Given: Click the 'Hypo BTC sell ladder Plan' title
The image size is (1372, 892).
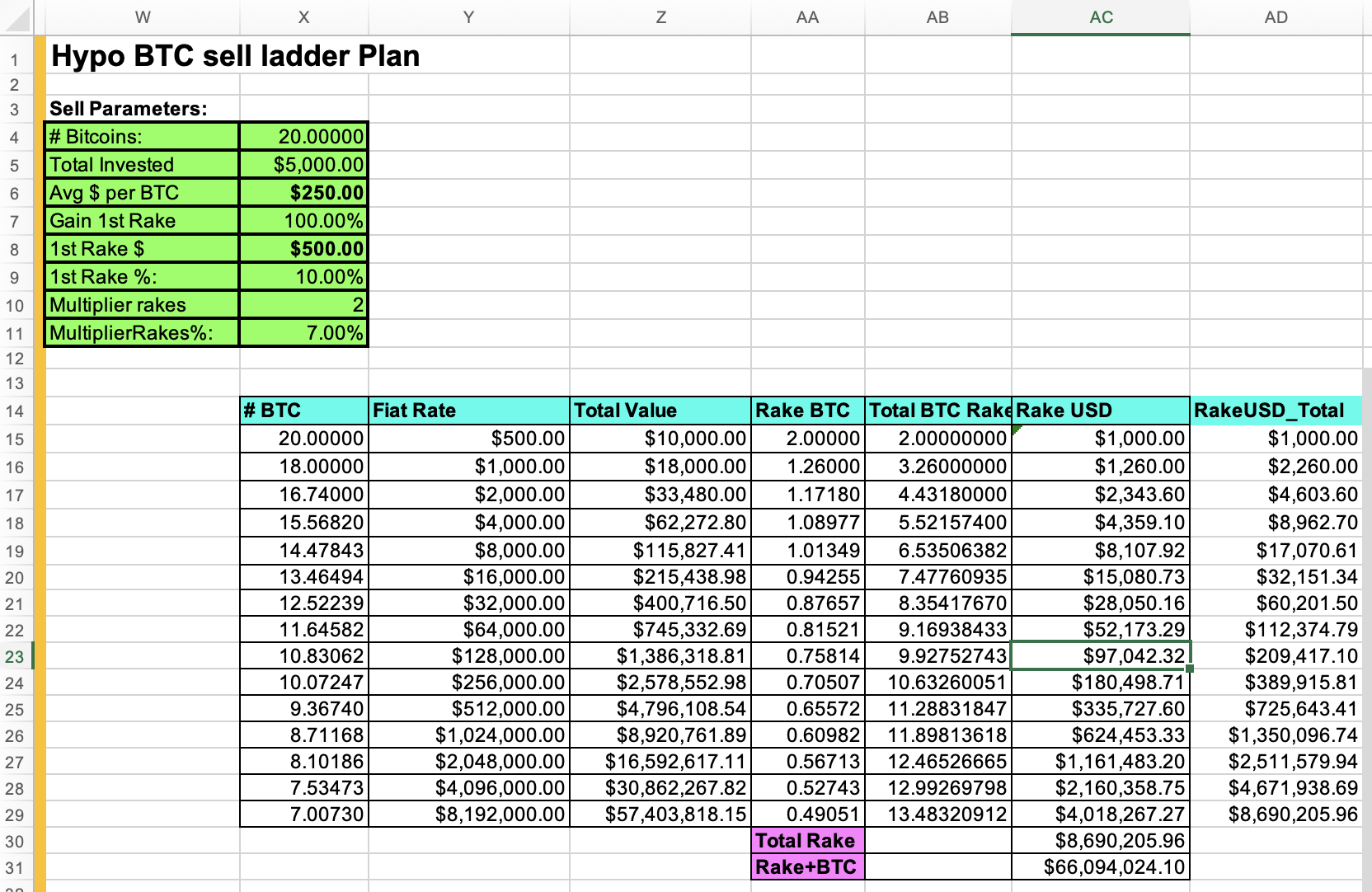Looking at the screenshot, I should pyautogui.click(x=236, y=56).
